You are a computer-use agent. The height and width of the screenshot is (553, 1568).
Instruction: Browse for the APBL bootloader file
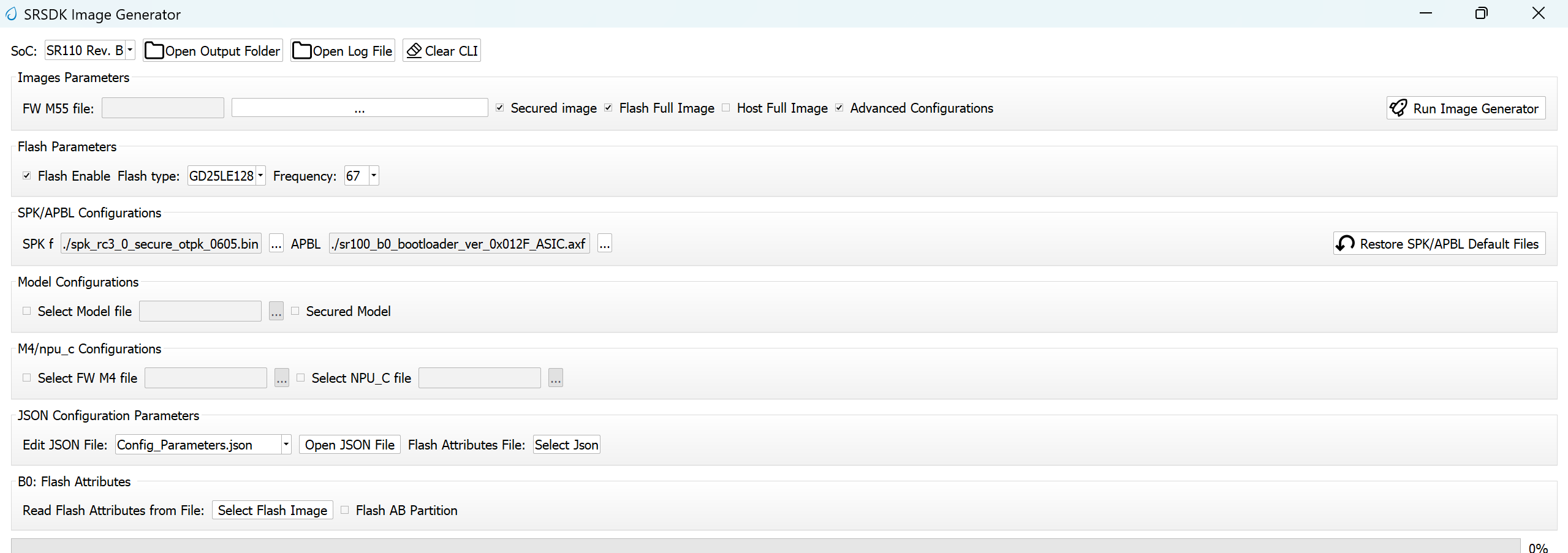coord(605,244)
